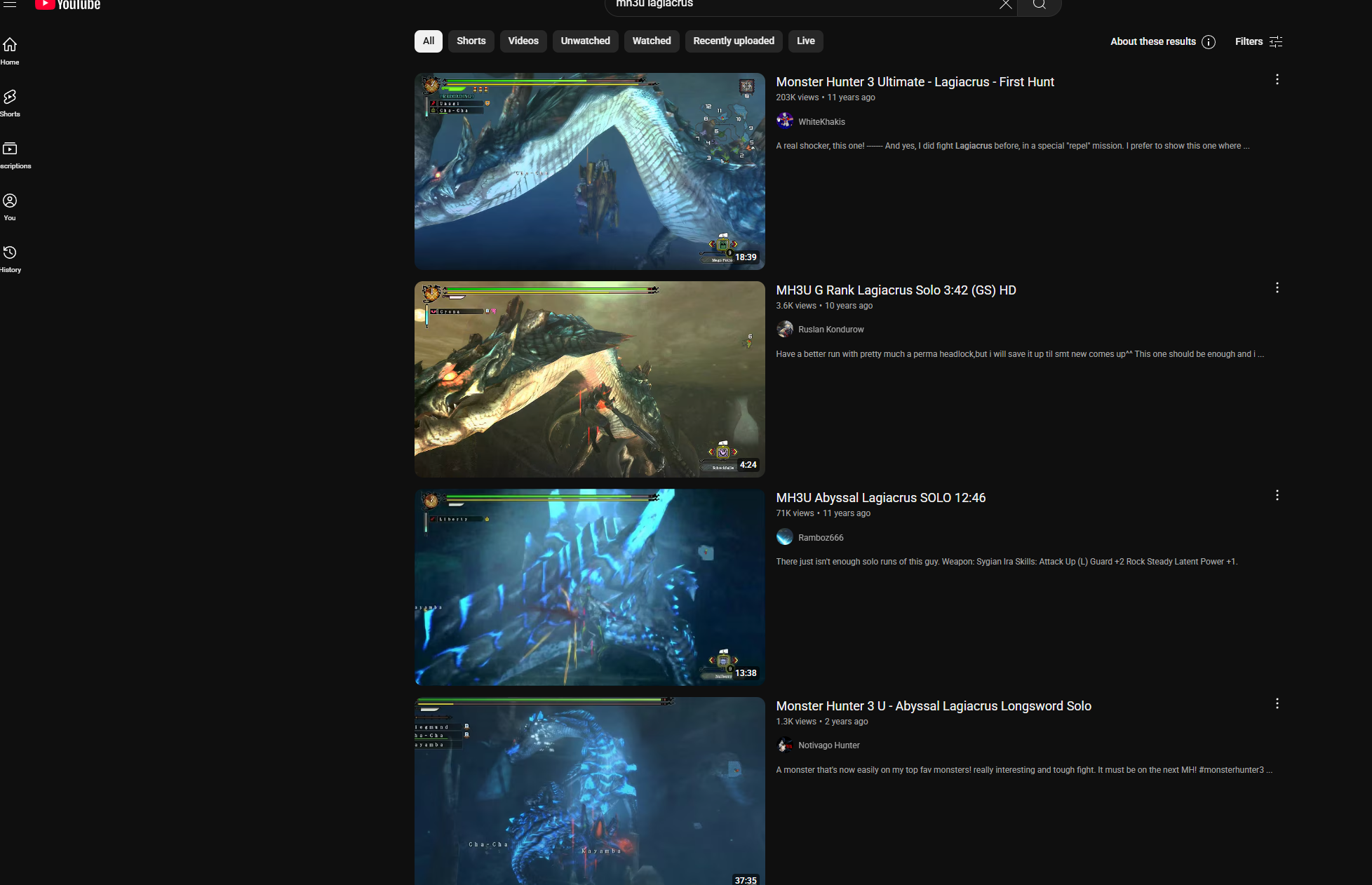Visit Ruslan Kondurow channel name
The image size is (1372, 885).
point(830,330)
